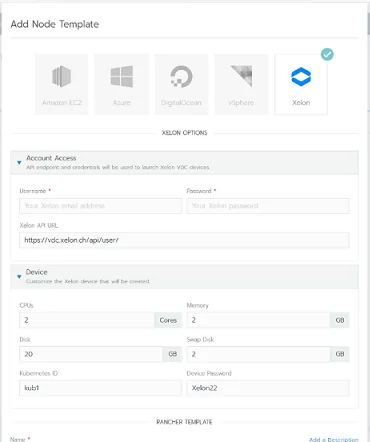Click the green checkmark badge on Xelon
This screenshot has height=442, width=370.
327,54
